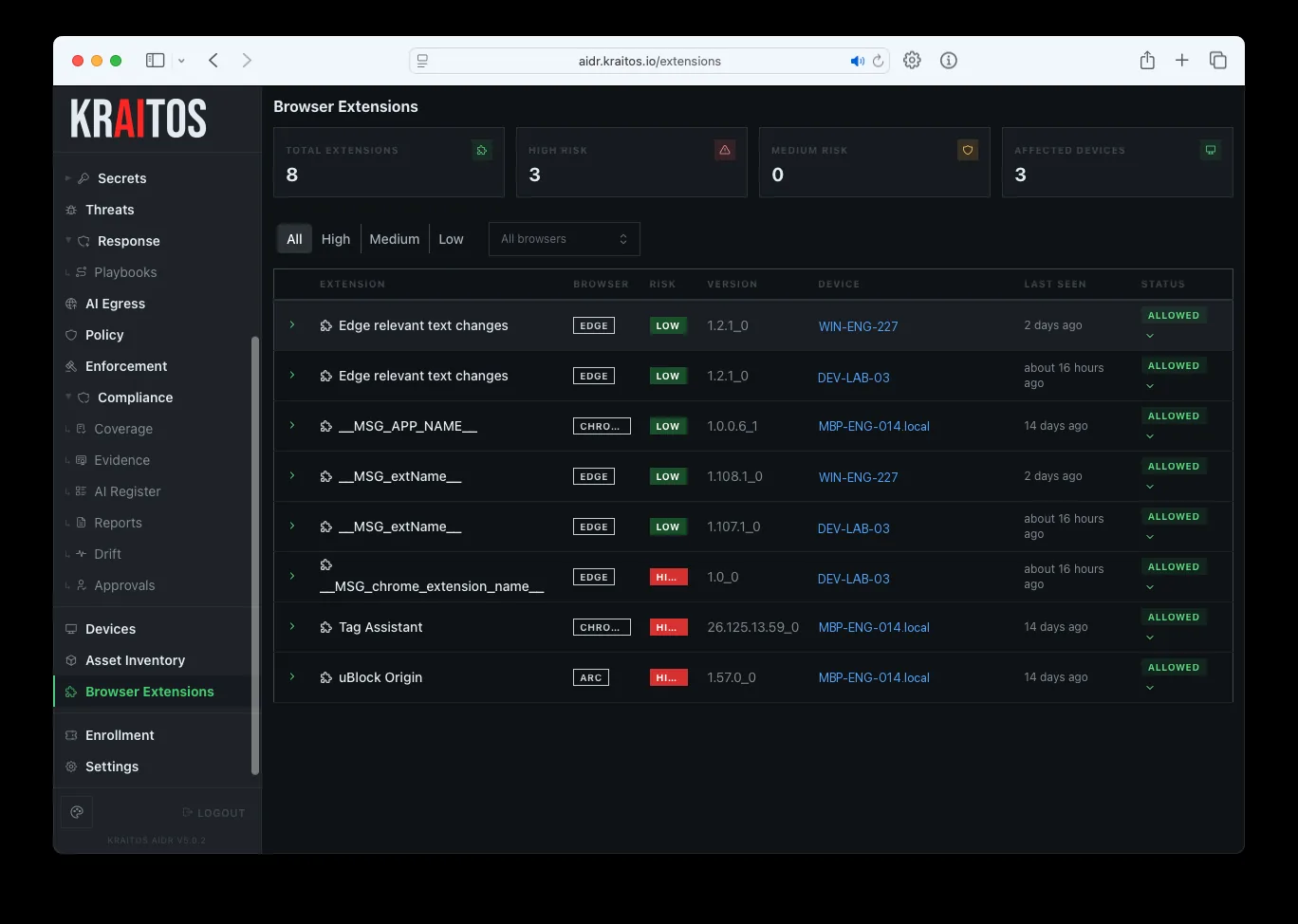The width and height of the screenshot is (1298, 924).
Task: Open the Coverage sub-item
Action: pyautogui.click(x=123, y=429)
